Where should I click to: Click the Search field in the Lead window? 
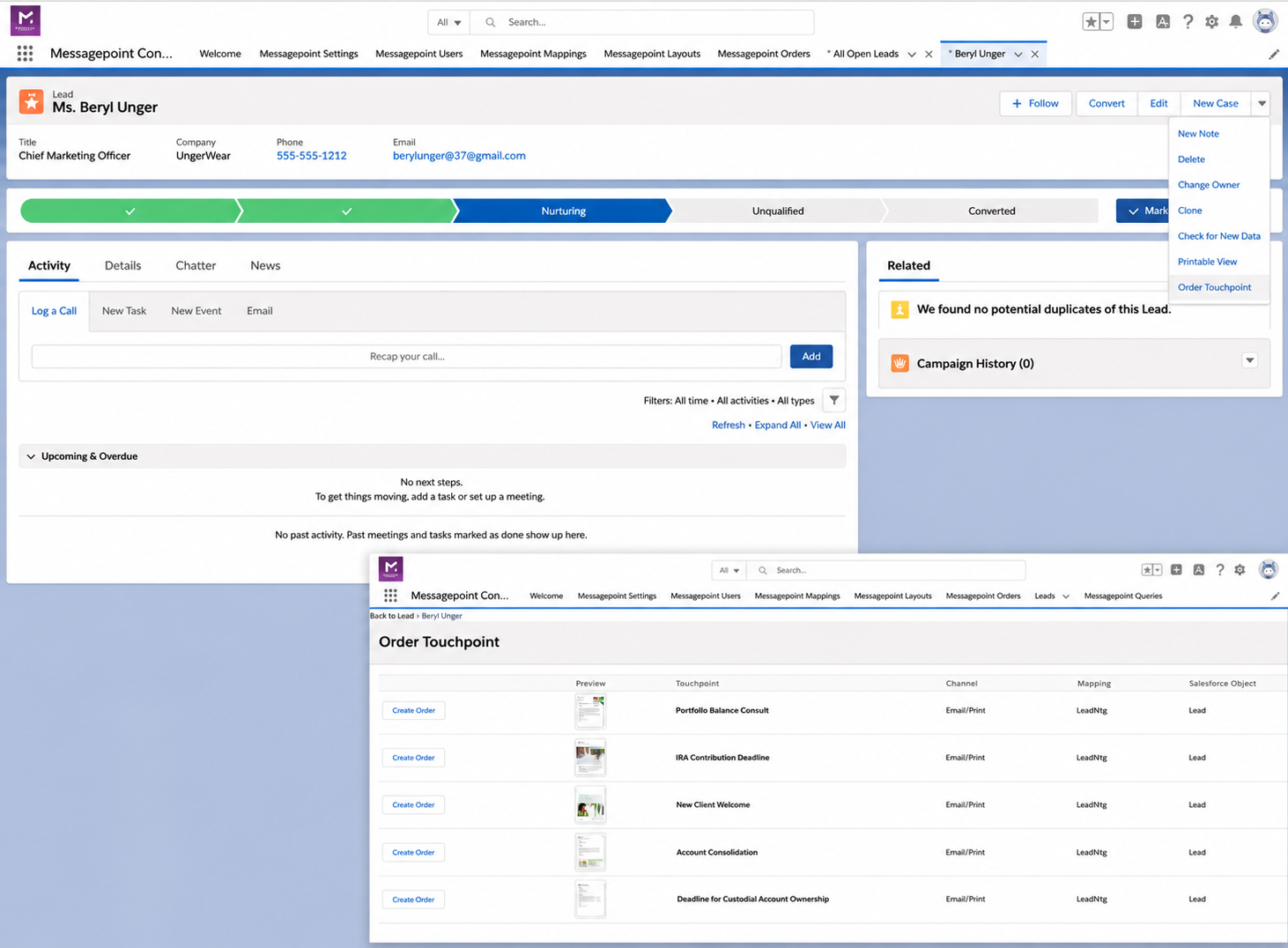pos(643,22)
